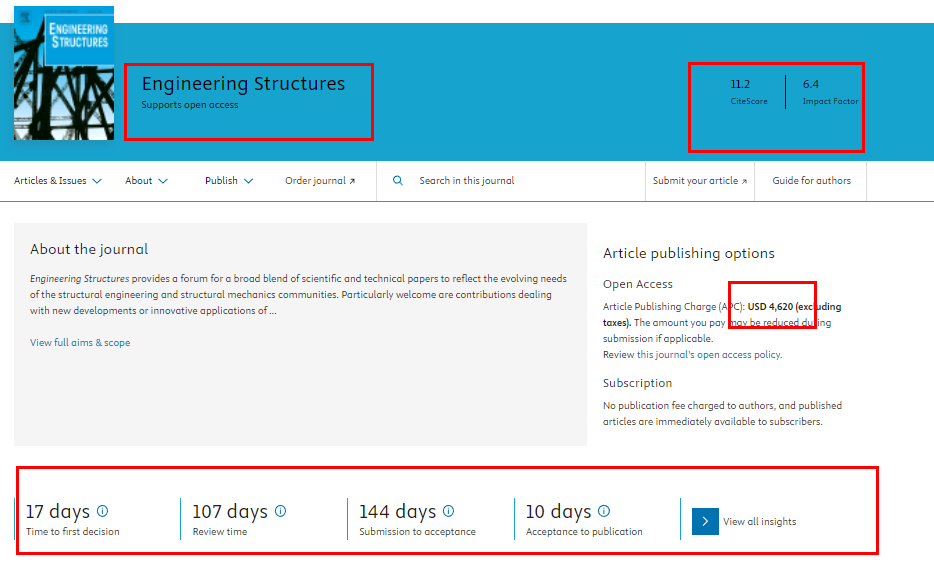The width and height of the screenshot is (934, 565).
Task: Click the info icon beside 144 days
Action: coord(449,511)
